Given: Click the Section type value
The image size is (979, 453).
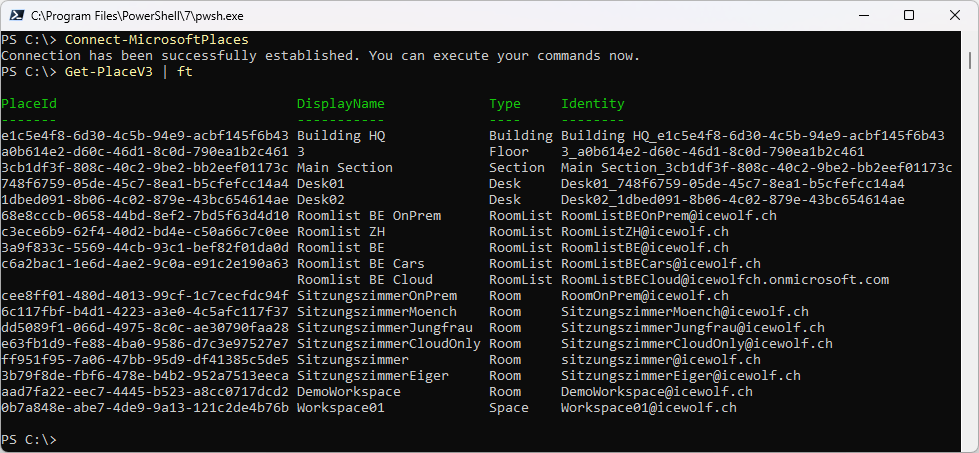Looking at the screenshot, I should (517, 167).
